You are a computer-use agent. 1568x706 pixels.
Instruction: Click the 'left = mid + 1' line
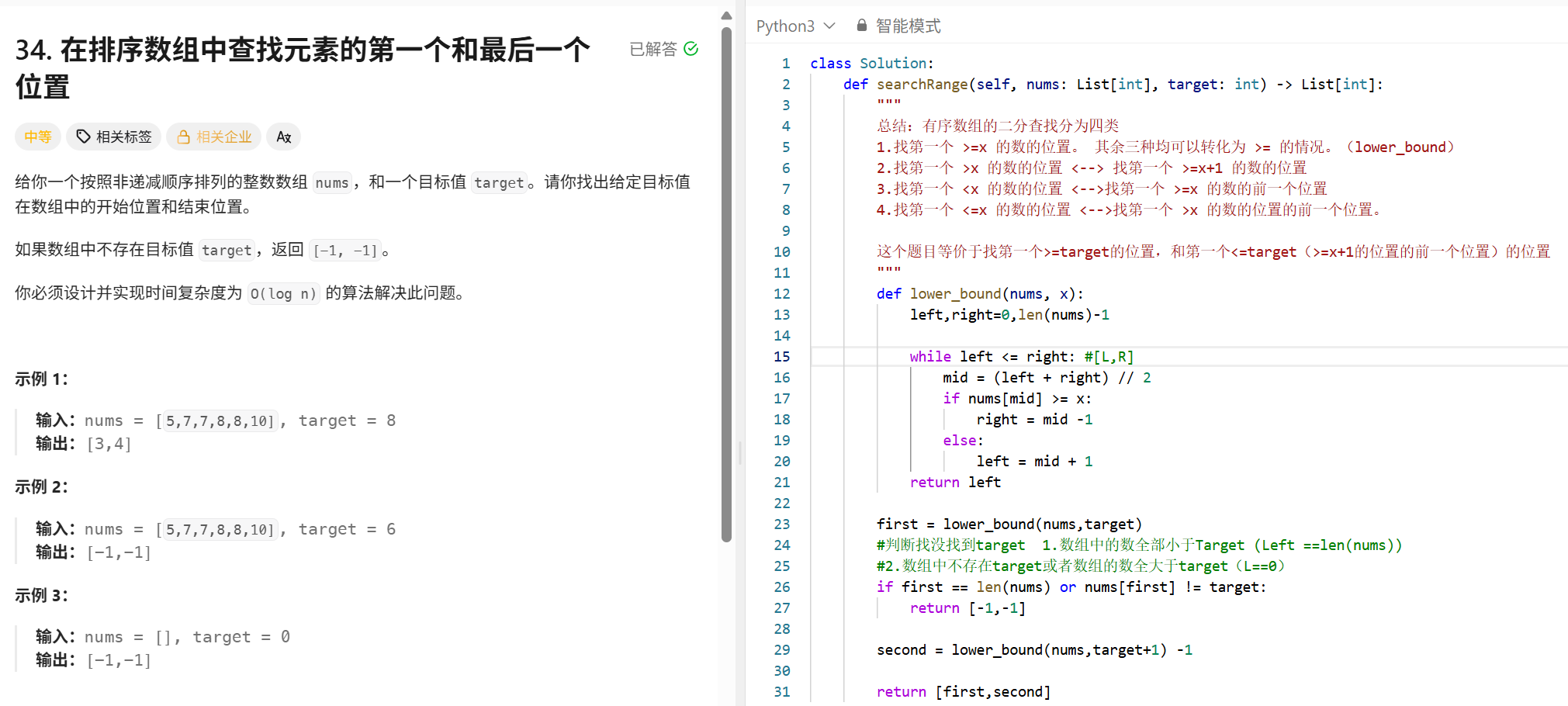[x=1034, y=462]
